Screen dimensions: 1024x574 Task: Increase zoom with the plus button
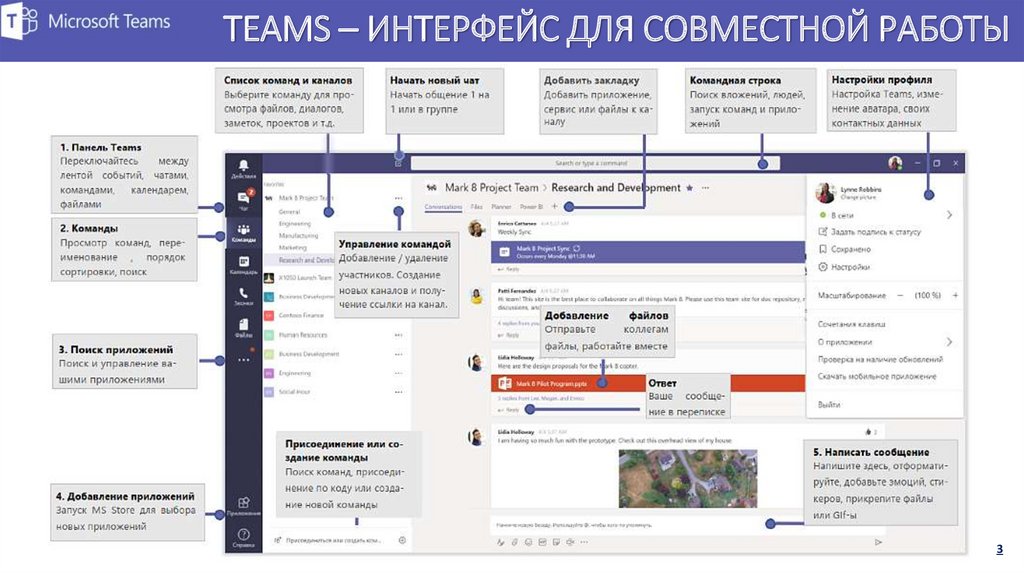(x=955, y=295)
